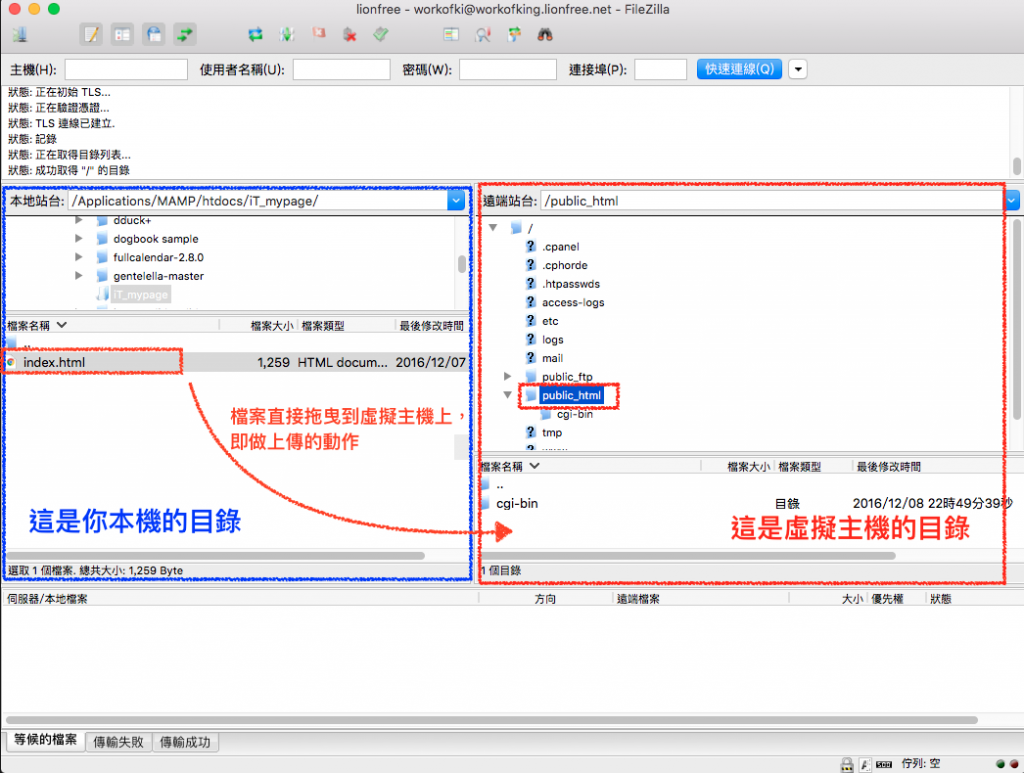This screenshot has width=1024, height=773.
Task: Select the iT_mypage local folder
Action: [140, 294]
